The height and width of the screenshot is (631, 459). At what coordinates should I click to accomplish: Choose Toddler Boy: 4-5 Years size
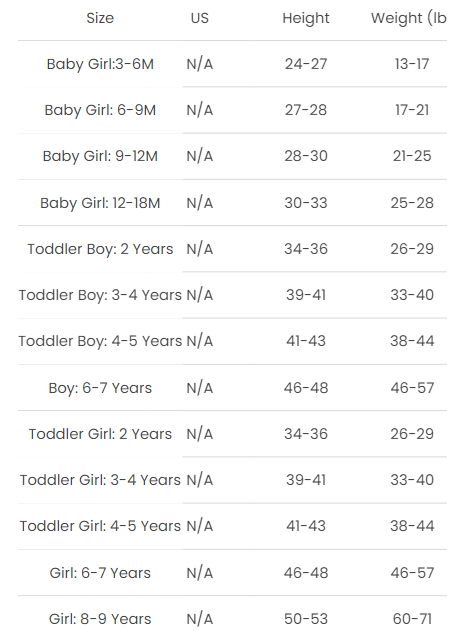pos(100,341)
